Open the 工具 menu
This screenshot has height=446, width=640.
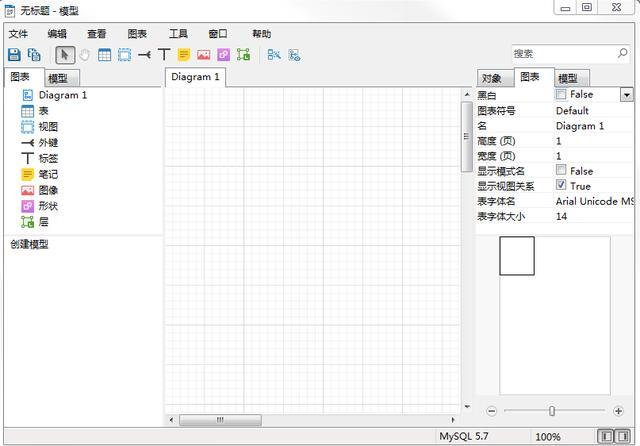coord(178,34)
